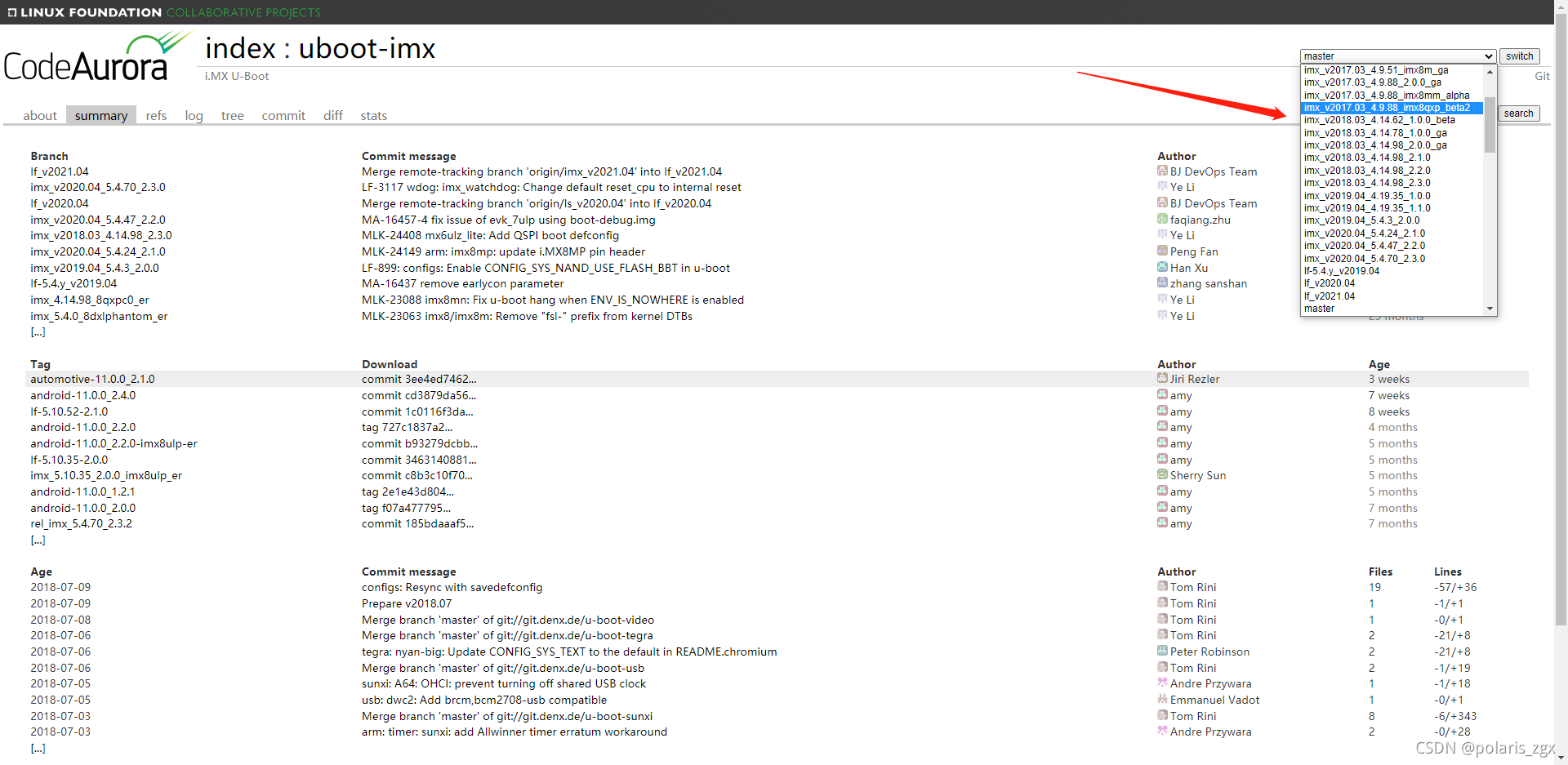Select imx_v2017.03_4.9.88_imx8qxp_beta2 in the branch list
Screen dimensions: 1568x765
(1392, 108)
